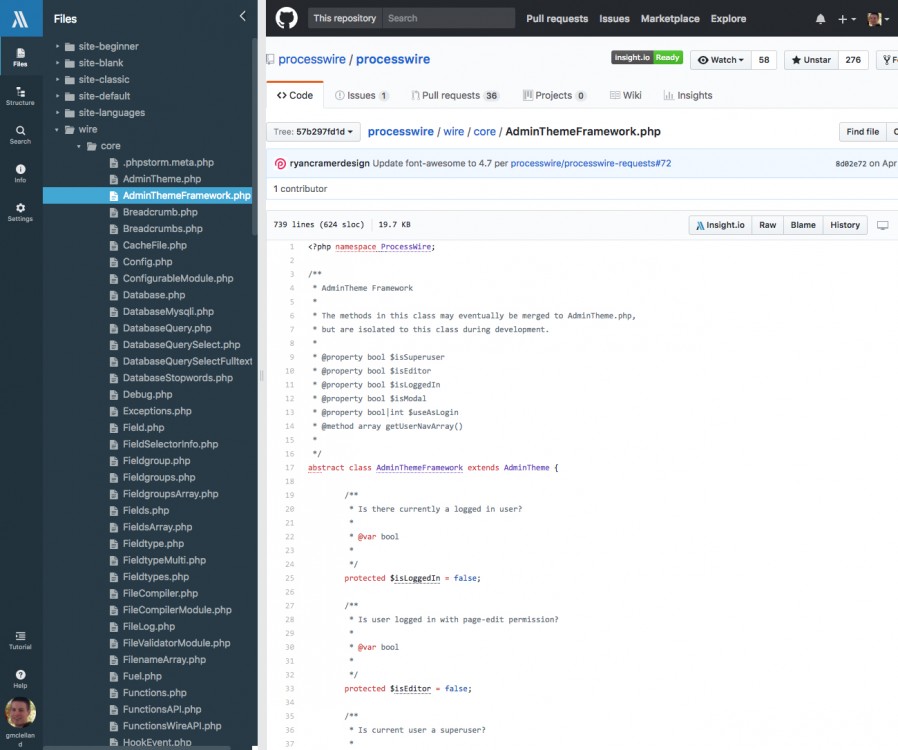The width and height of the screenshot is (898, 750).
Task: Open the Tree 57b297fd1d branch dropdown
Action: 313,132
